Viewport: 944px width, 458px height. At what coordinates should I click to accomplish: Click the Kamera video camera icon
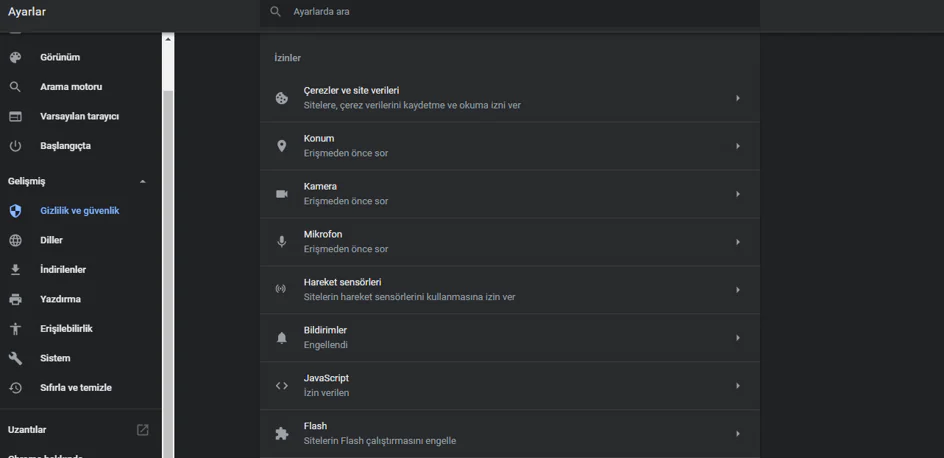pyautogui.click(x=282, y=194)
